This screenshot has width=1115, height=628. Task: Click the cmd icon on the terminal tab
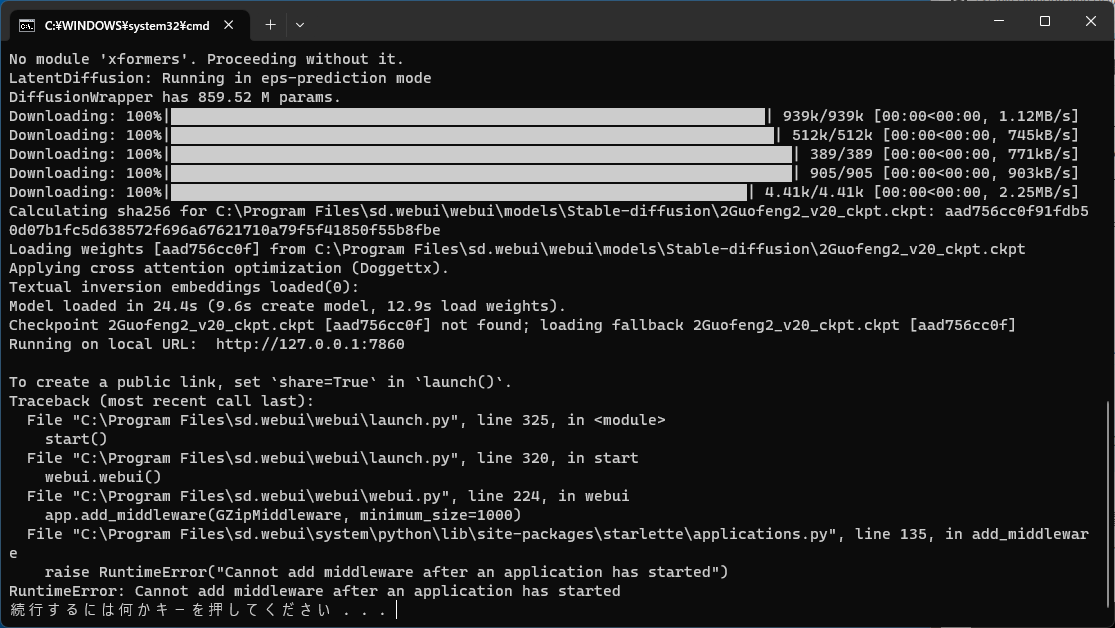point(26,25)
